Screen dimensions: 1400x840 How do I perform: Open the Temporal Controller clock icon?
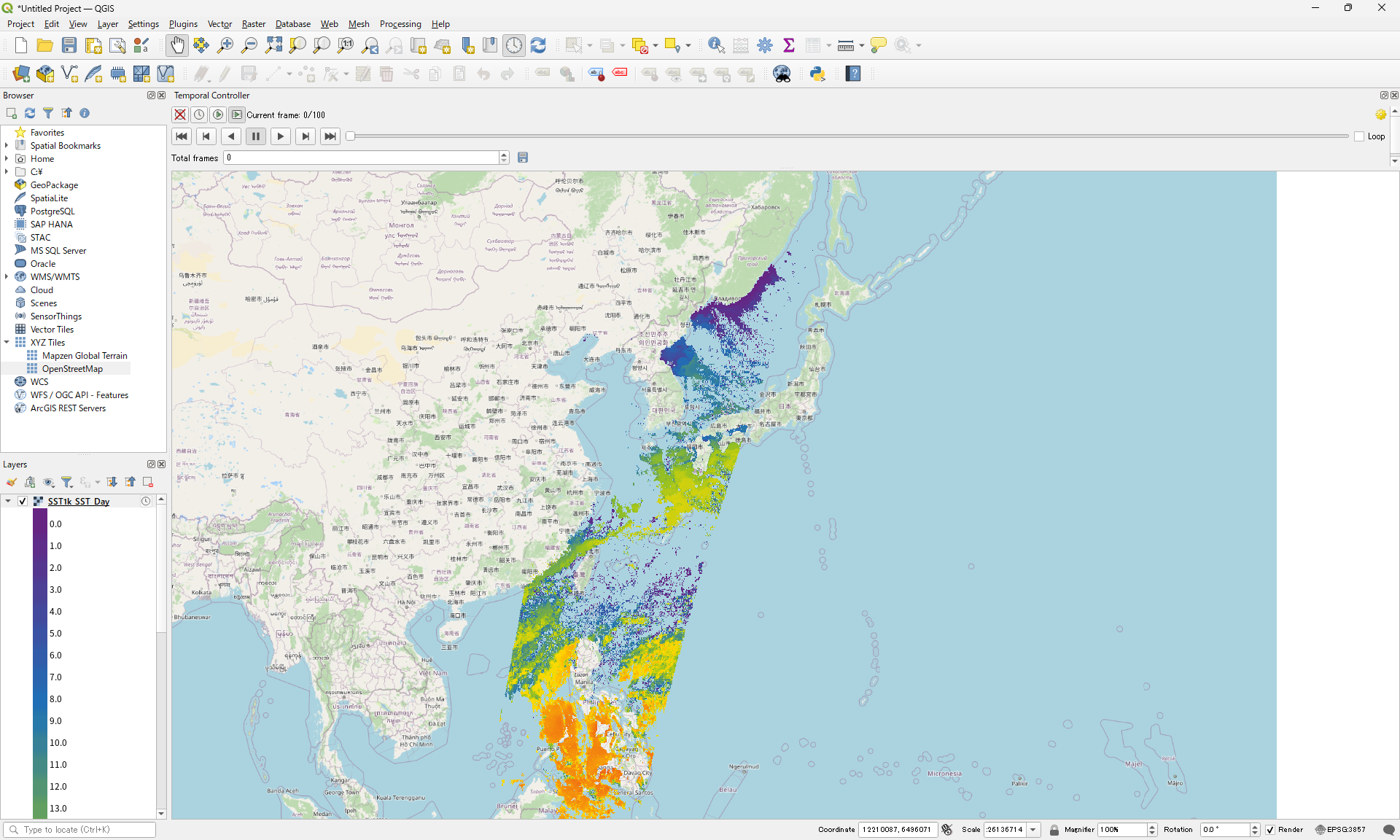514,45
